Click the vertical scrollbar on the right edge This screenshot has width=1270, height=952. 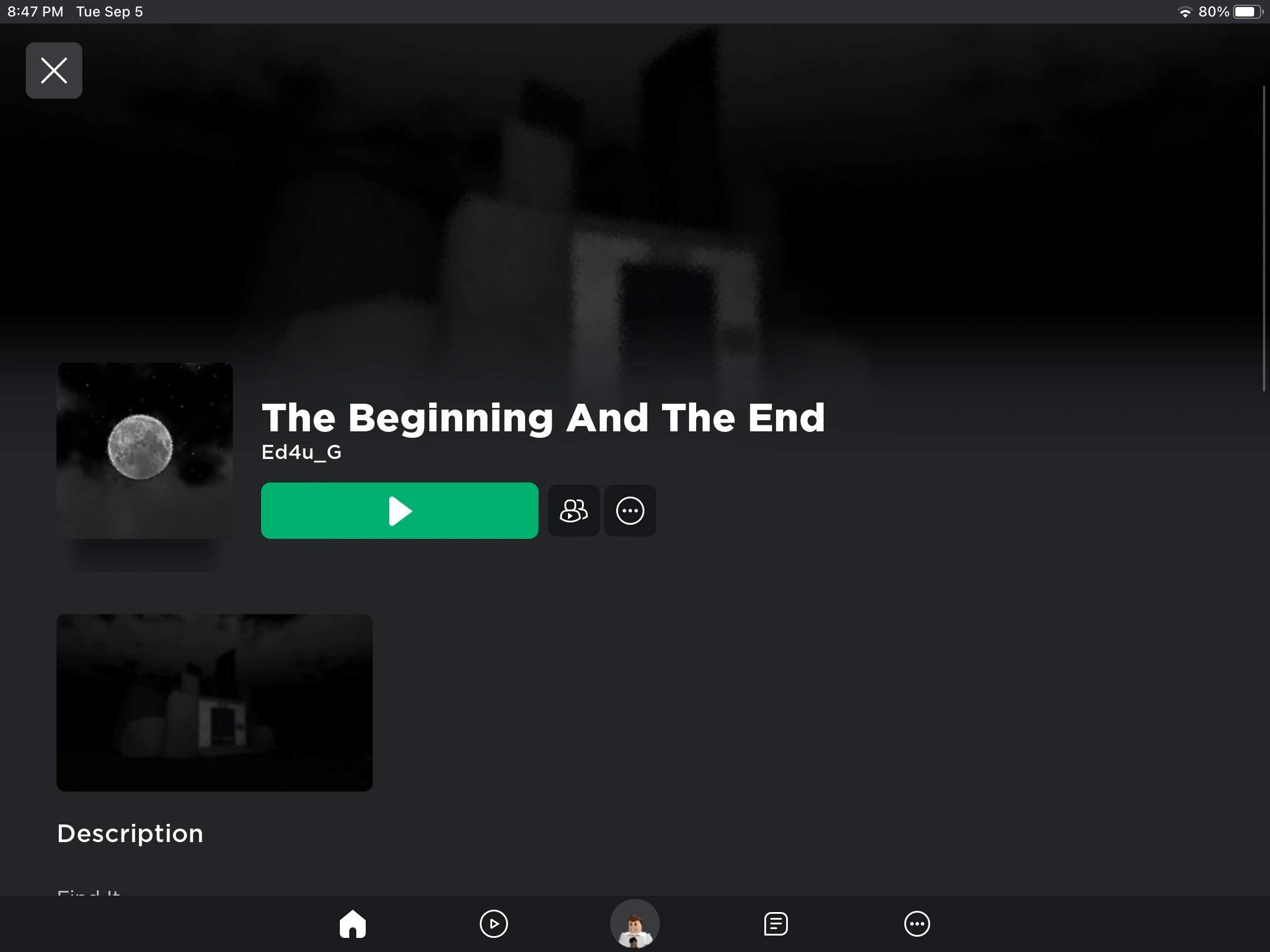[x=1264, y=238]
